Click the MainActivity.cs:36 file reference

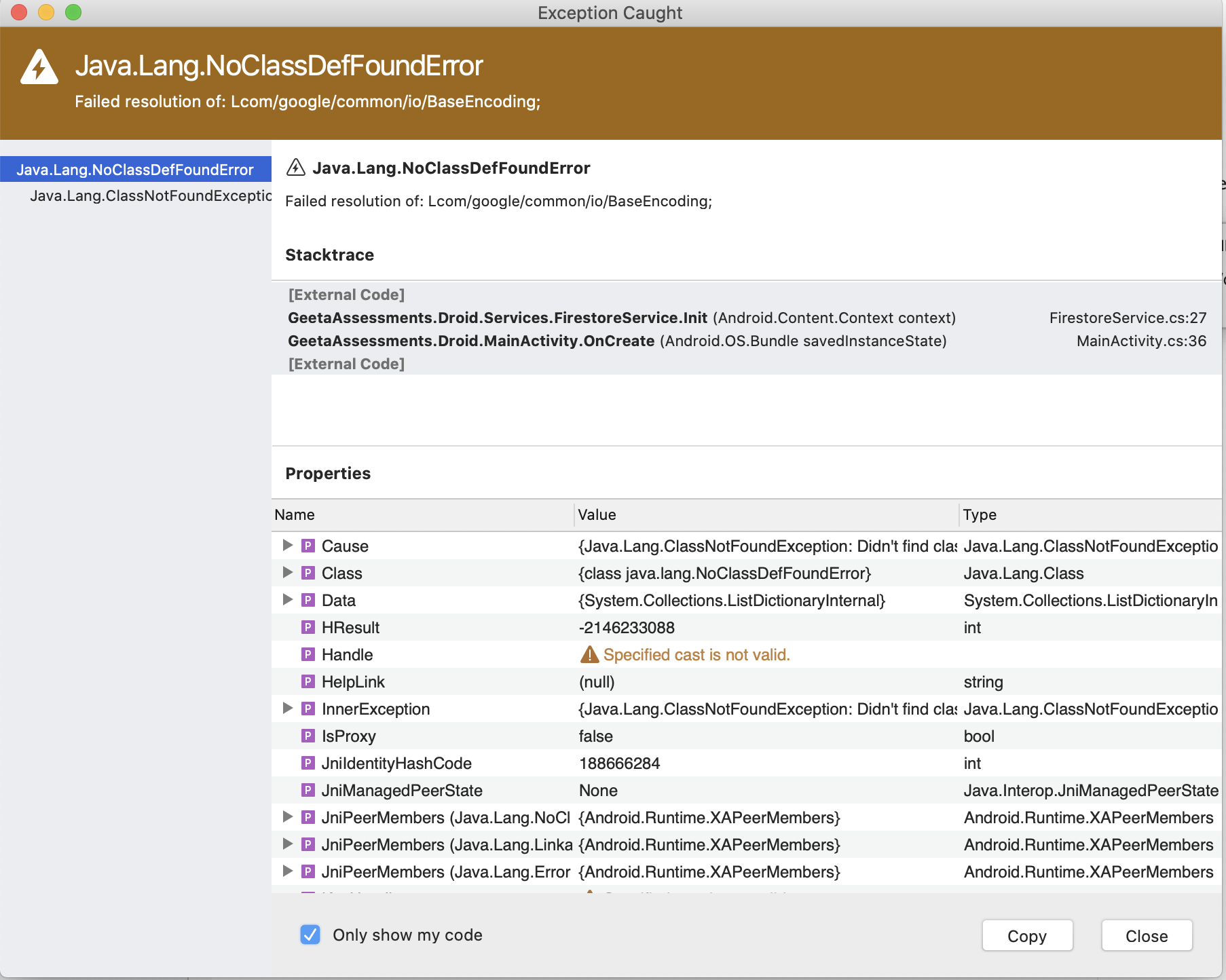pyautogui.click(x=1141, y=341)
